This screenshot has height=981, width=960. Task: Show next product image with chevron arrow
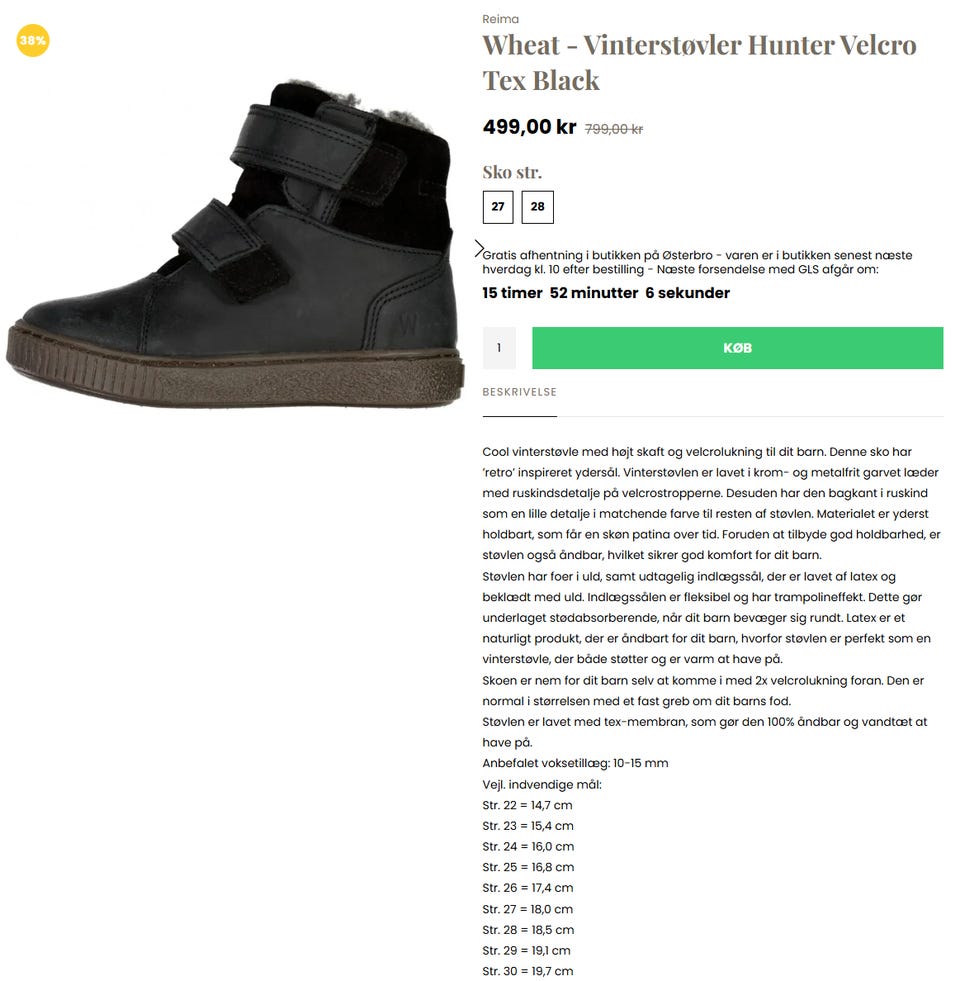479,248
